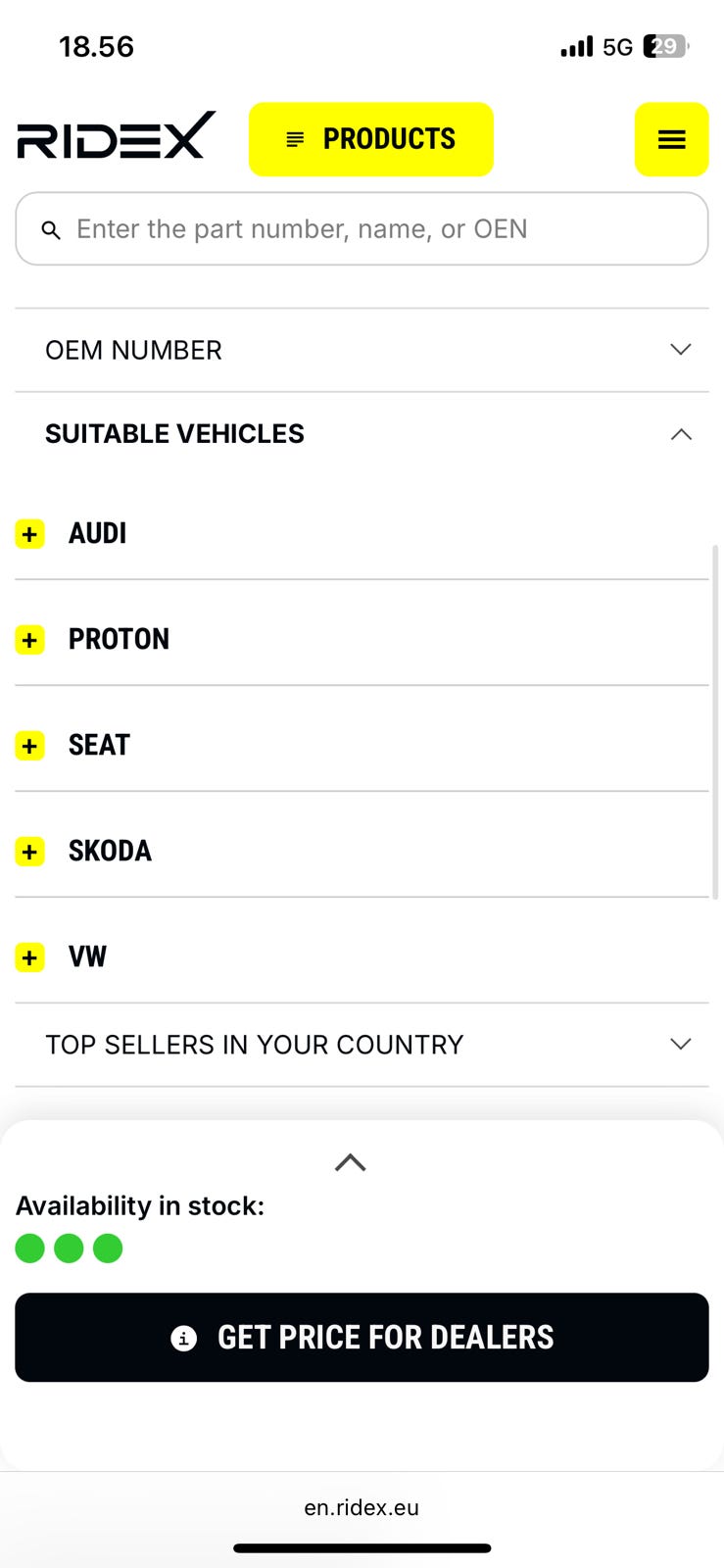This screenshot has height=1568, width=724.
Task: Click the search magnifier icon
Action: pyautogui.click(x=51, y=230)
